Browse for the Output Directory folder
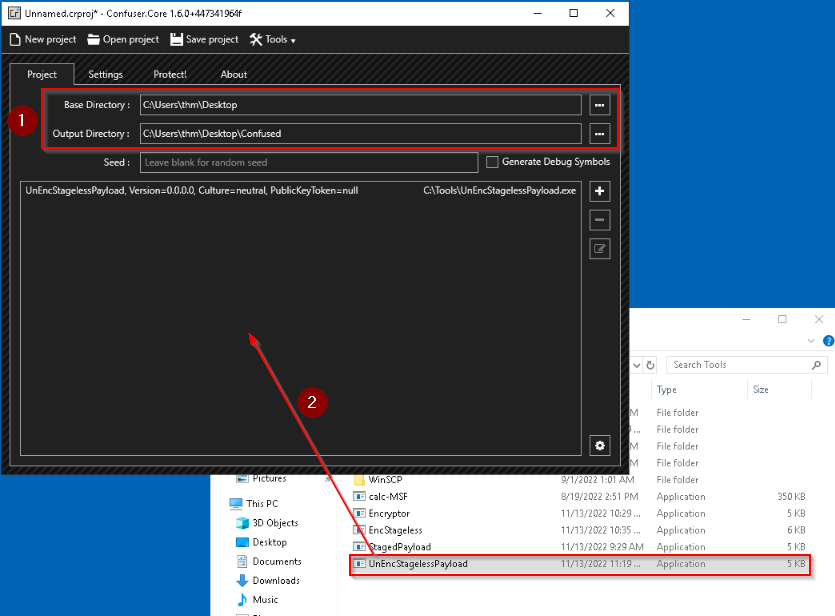The width and height of the screenshot is (835, 616). pyautogui.click(x=600, y=134)
